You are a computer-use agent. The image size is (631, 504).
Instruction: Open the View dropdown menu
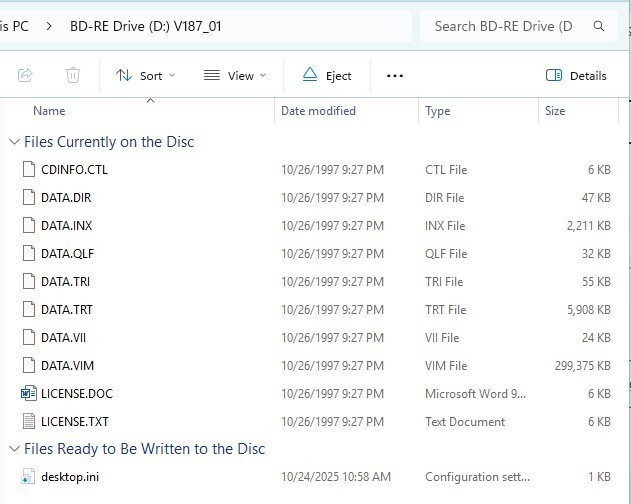click(x=235, y=75)
